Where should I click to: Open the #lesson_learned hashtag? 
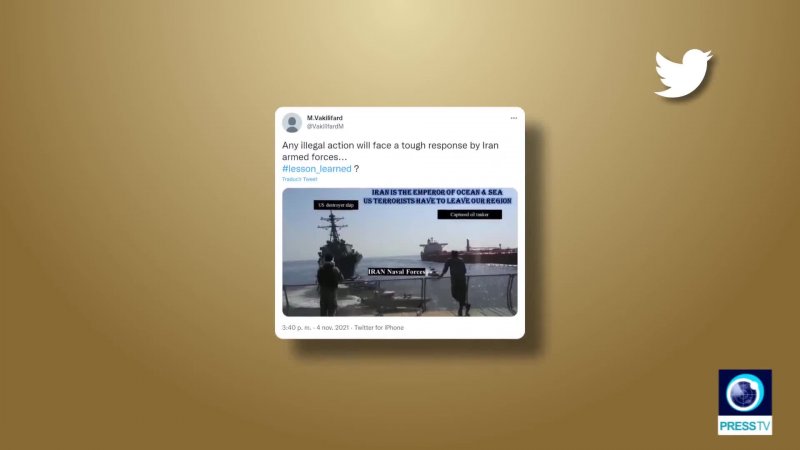pyautogui.click(x=316, y=168)
